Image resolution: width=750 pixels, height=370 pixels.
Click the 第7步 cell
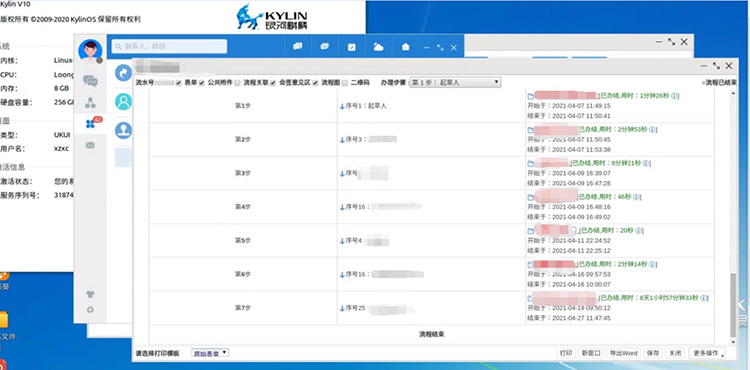pyautogui.click(x=243, y=308)
